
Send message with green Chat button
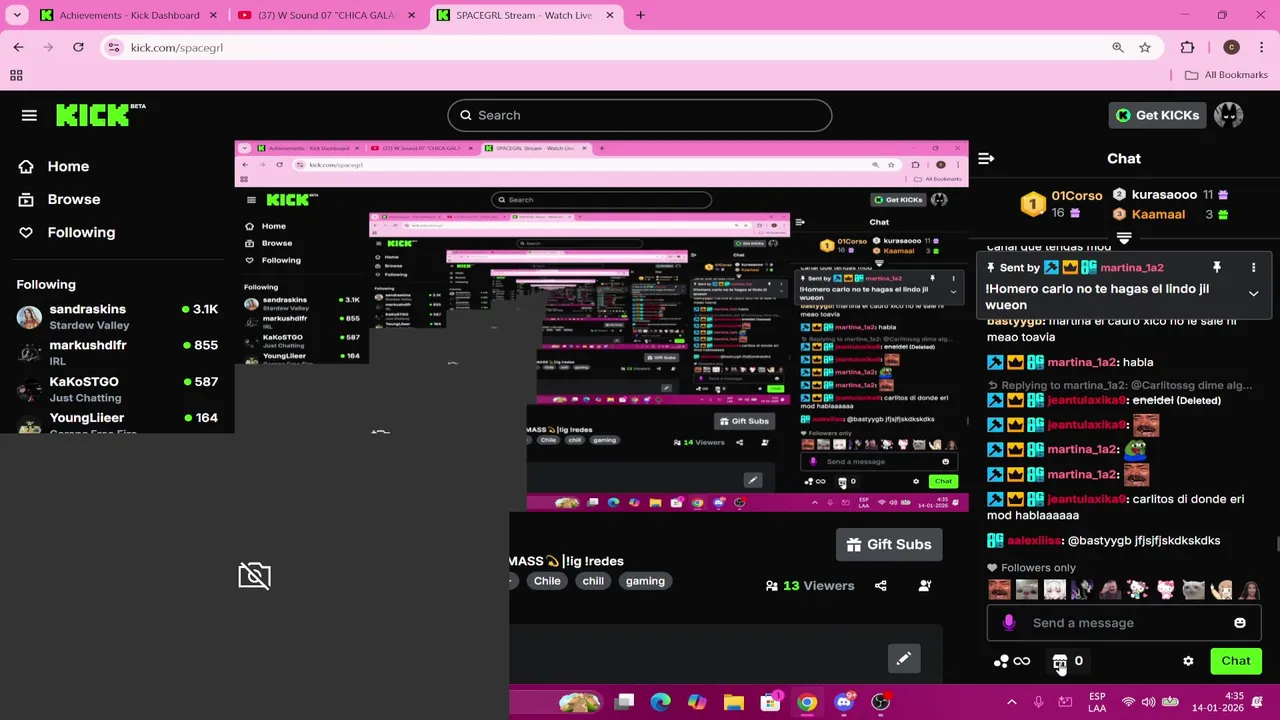(x=1236, y=661)
